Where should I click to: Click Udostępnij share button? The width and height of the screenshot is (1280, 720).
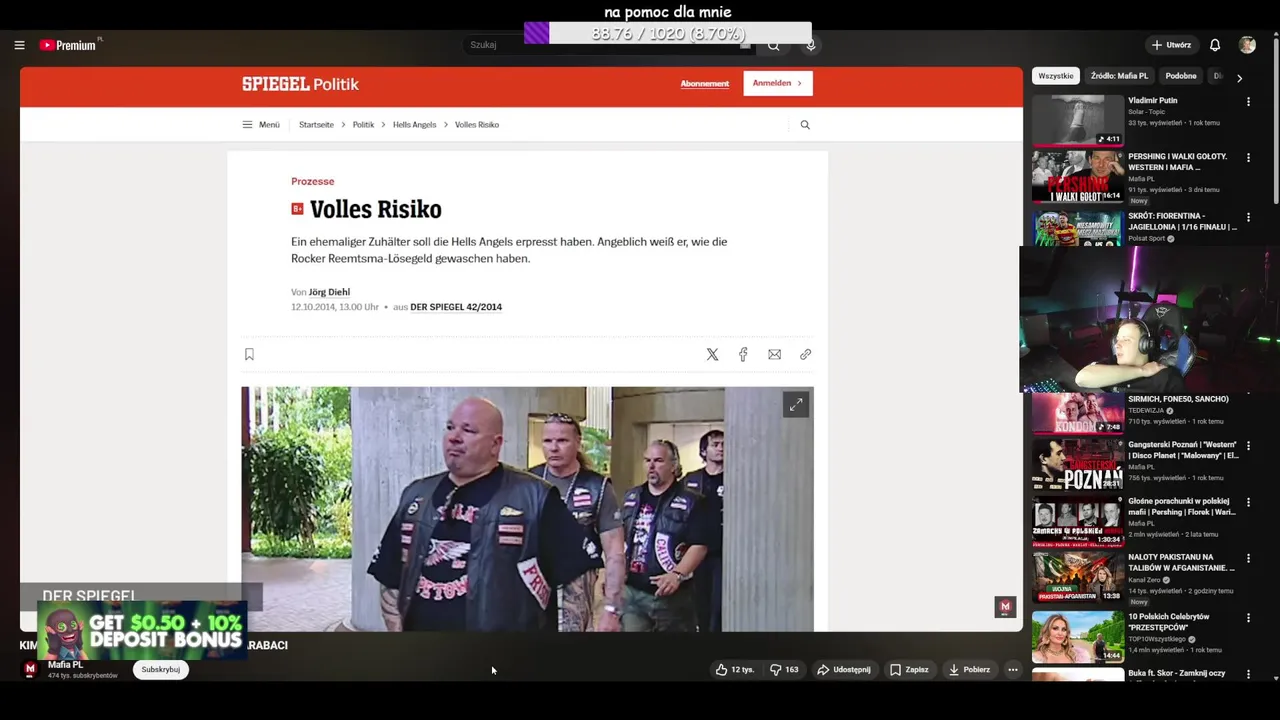(x=843, y=670)
